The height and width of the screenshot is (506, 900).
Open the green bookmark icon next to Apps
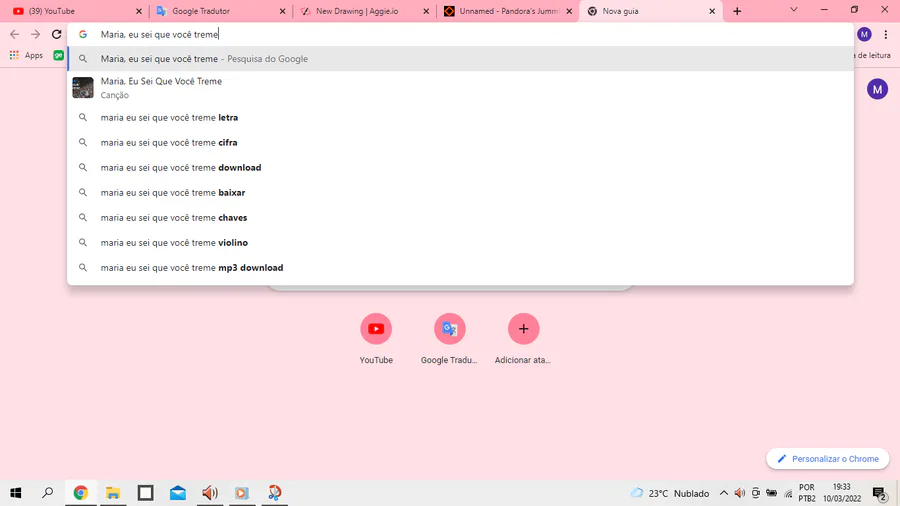(59, 55)
